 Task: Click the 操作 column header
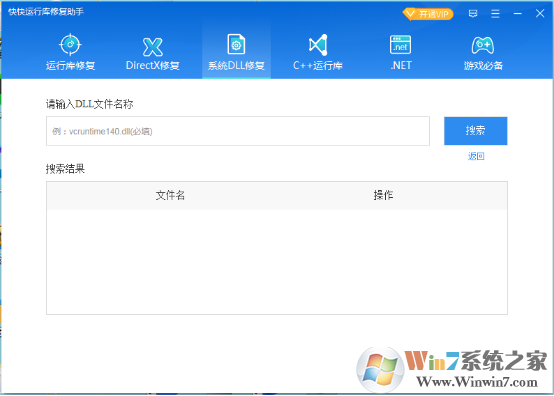383,195
